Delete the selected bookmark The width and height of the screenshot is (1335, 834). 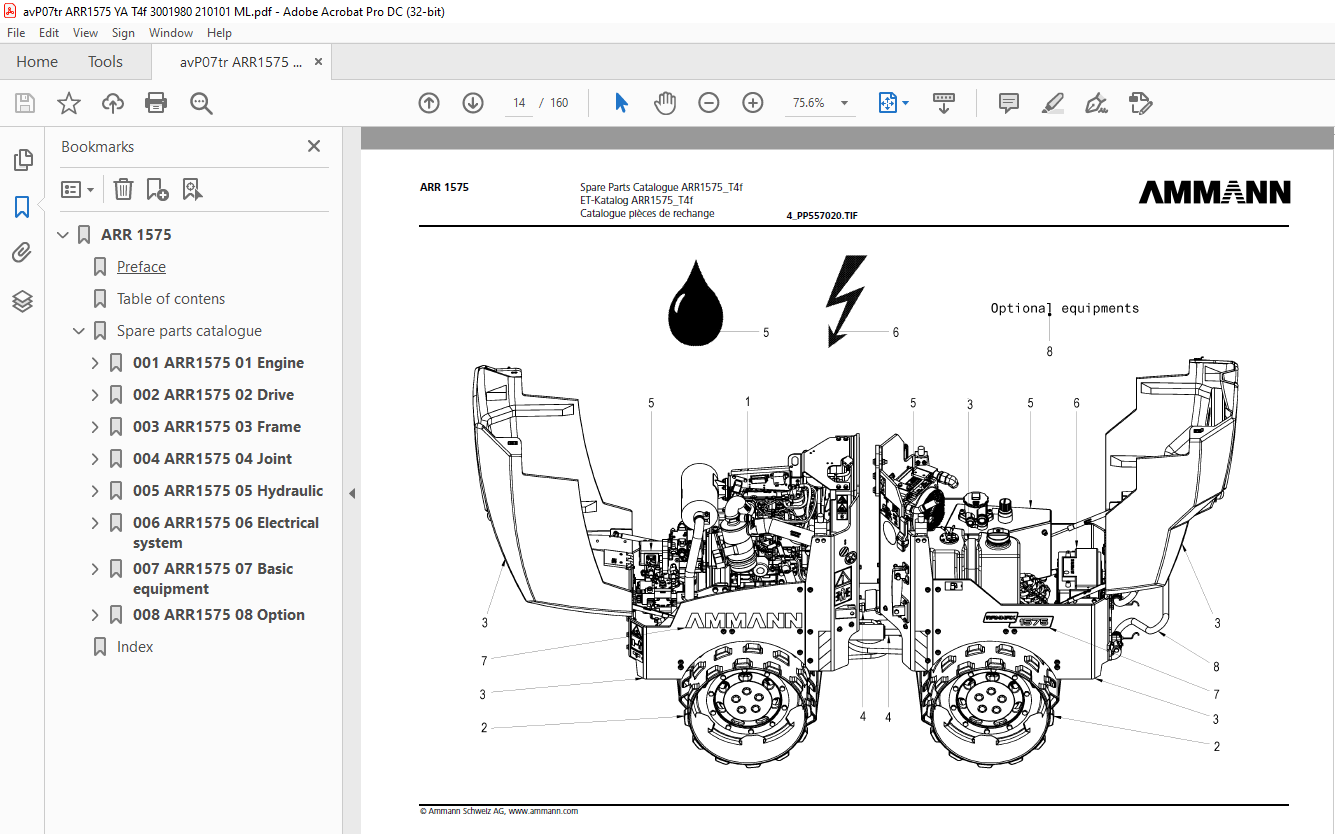pyautogui.click(x=123, y=189)
